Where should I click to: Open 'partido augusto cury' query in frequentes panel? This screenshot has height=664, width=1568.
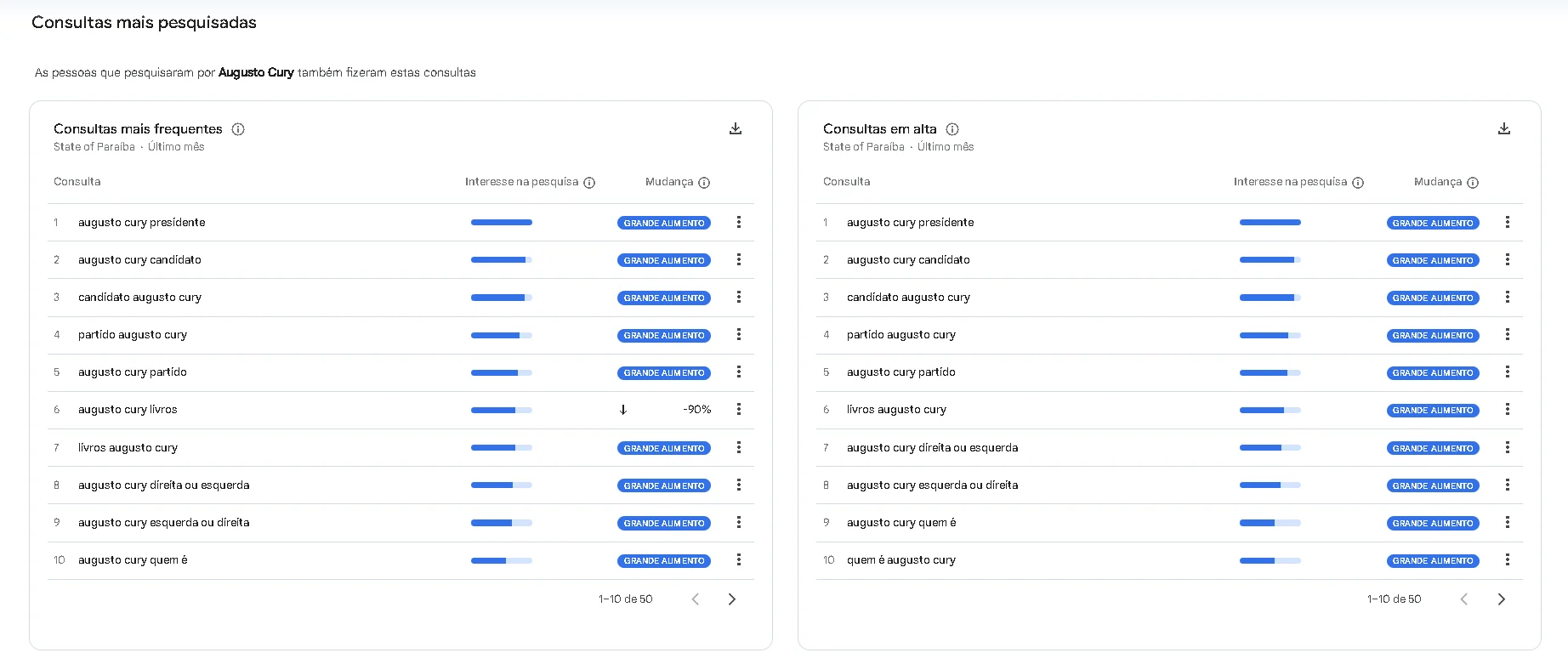point(133,335)
